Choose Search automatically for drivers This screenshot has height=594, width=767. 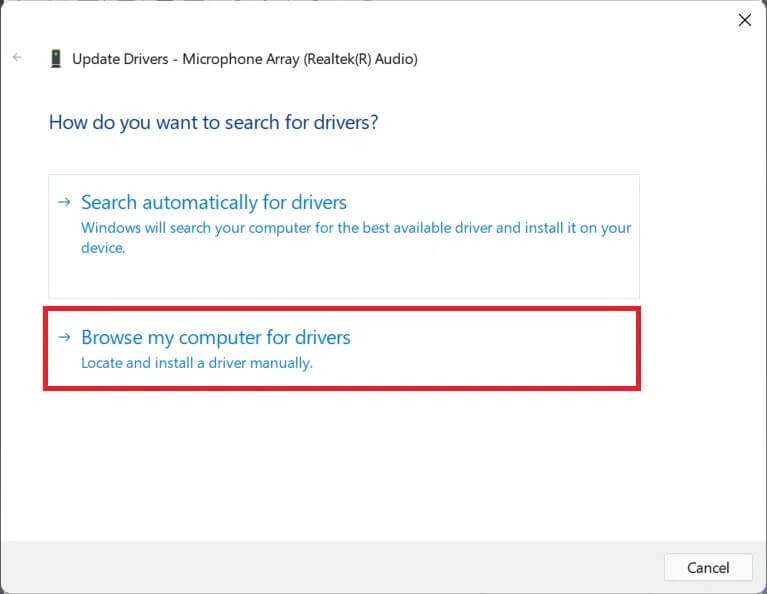tap(344, 236)
